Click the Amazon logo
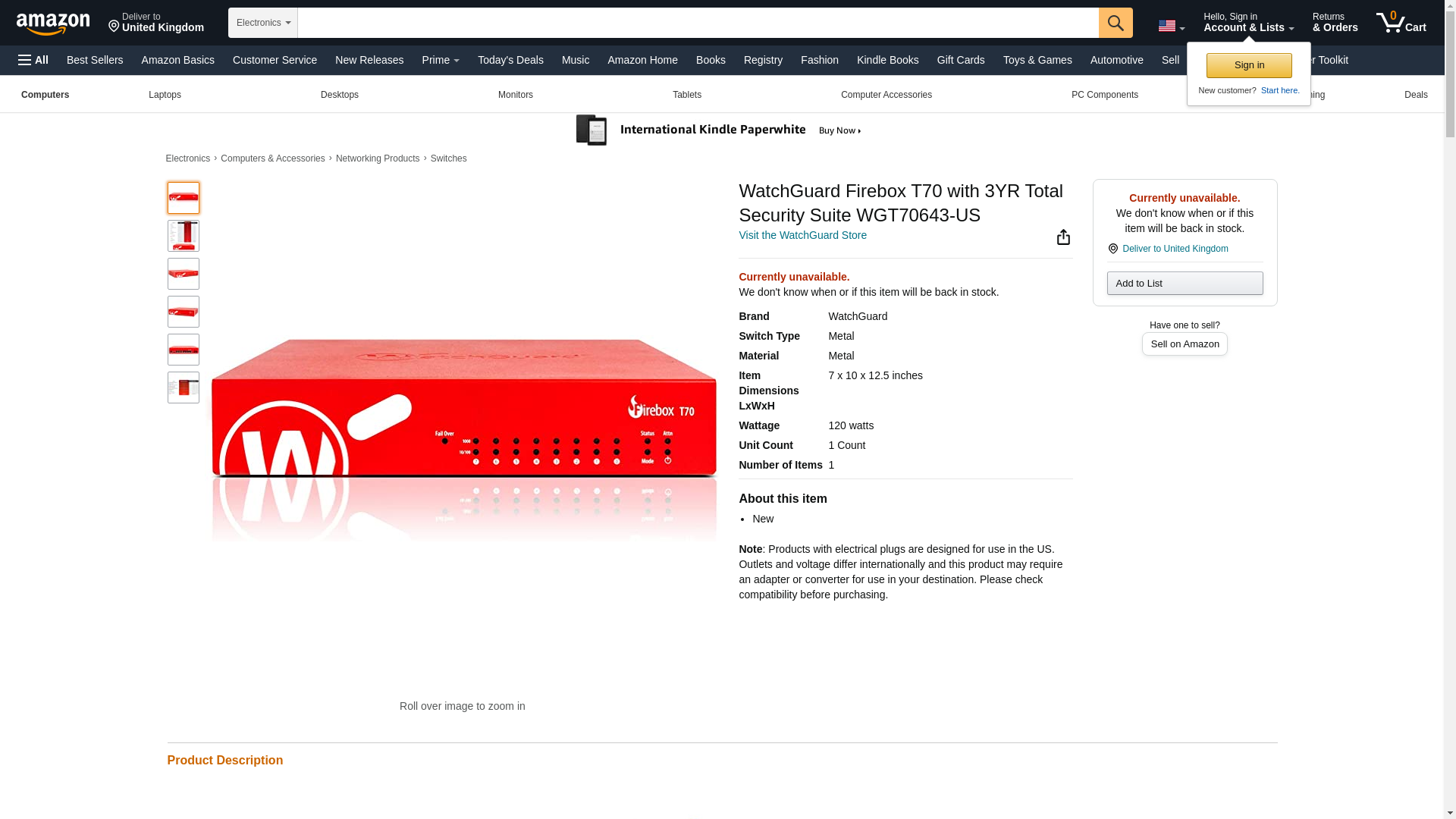1456x819 pixels. pyautogui.click(x=53, y=24)
